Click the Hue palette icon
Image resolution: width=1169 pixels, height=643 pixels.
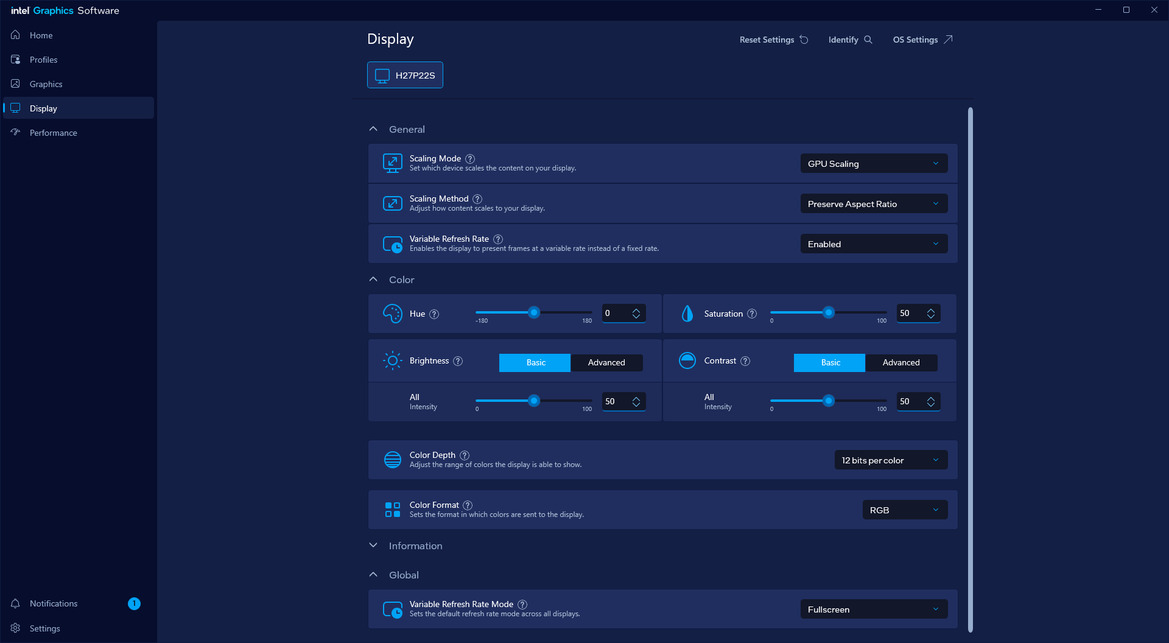(x=392, y=313)
